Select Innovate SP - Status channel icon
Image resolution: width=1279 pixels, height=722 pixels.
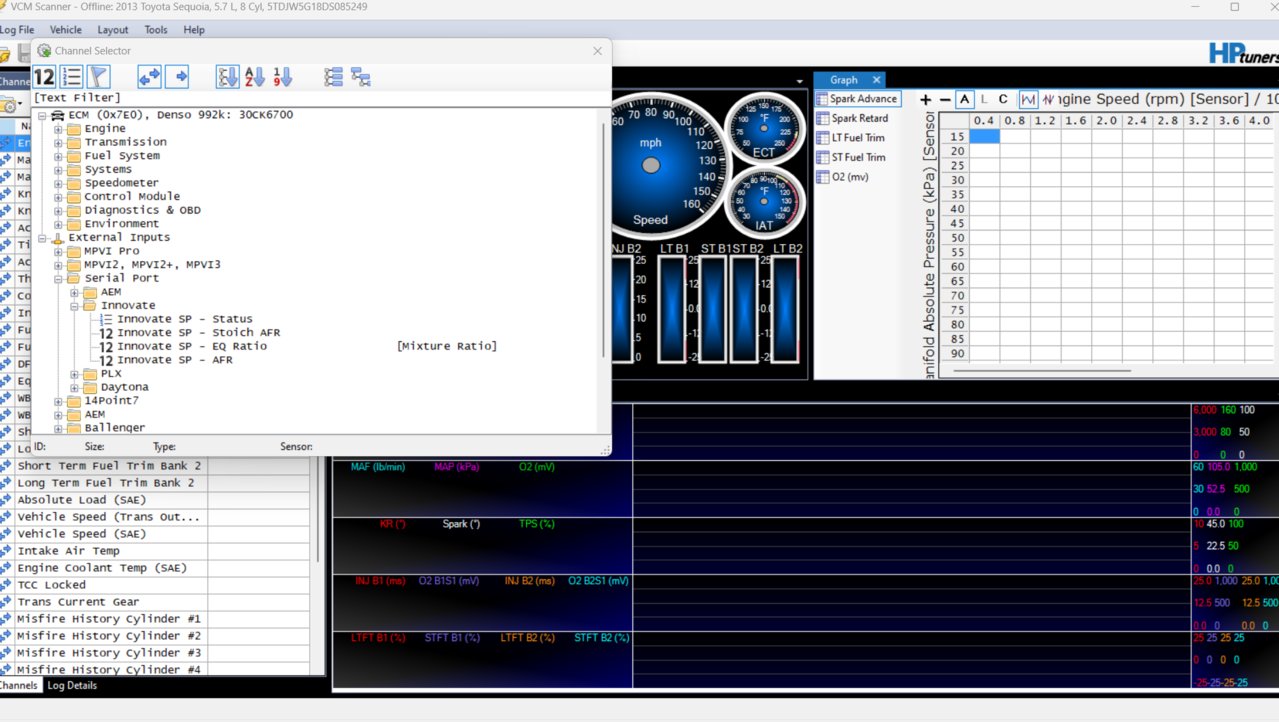click(x=106, y=319)
